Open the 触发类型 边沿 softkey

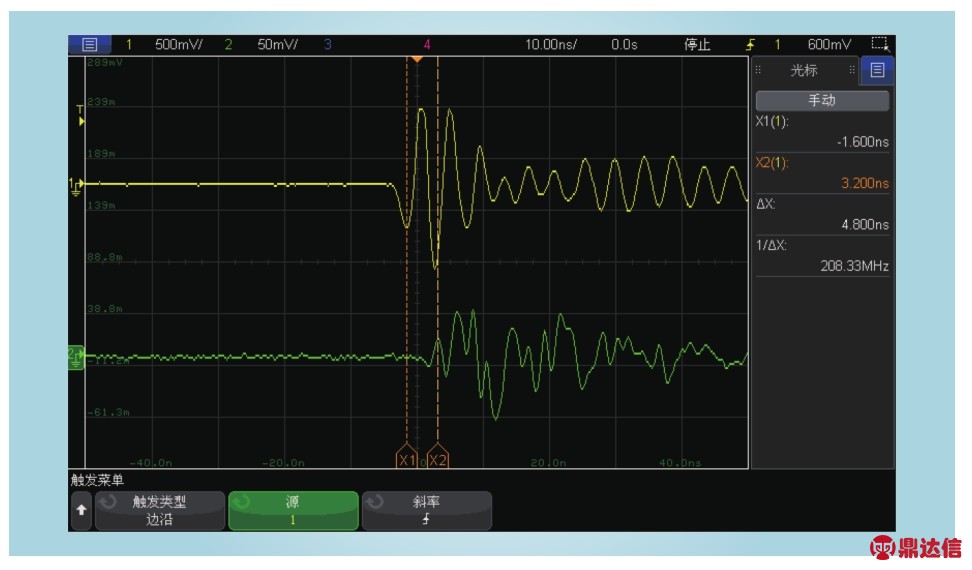[159, 511]
